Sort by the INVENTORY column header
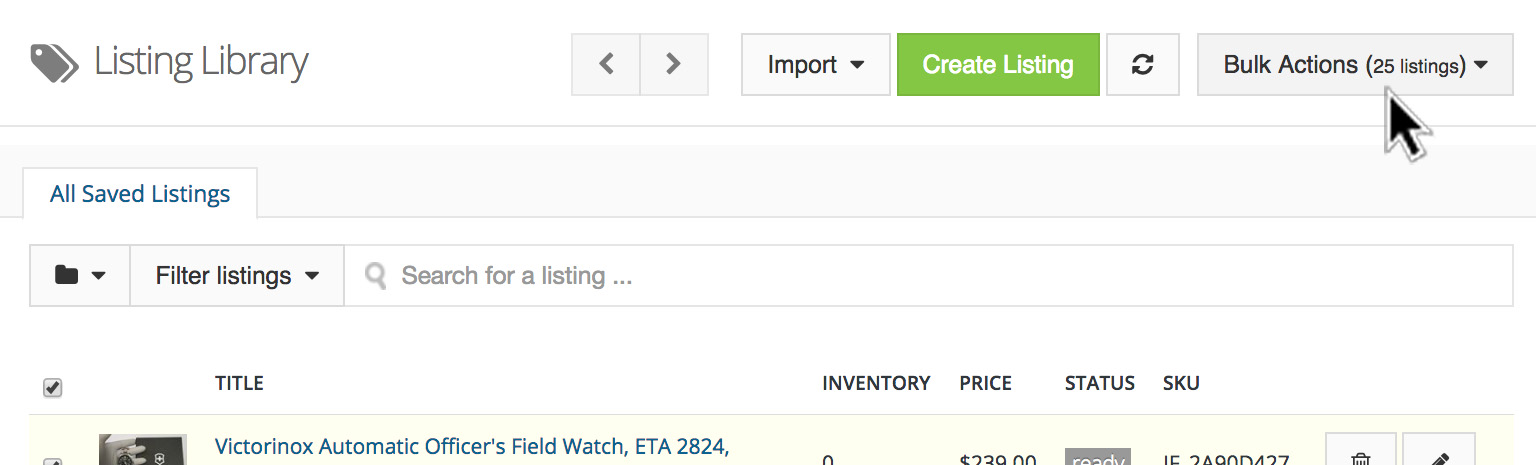This screenshot has height=465, width=1536. click(876, 383)
